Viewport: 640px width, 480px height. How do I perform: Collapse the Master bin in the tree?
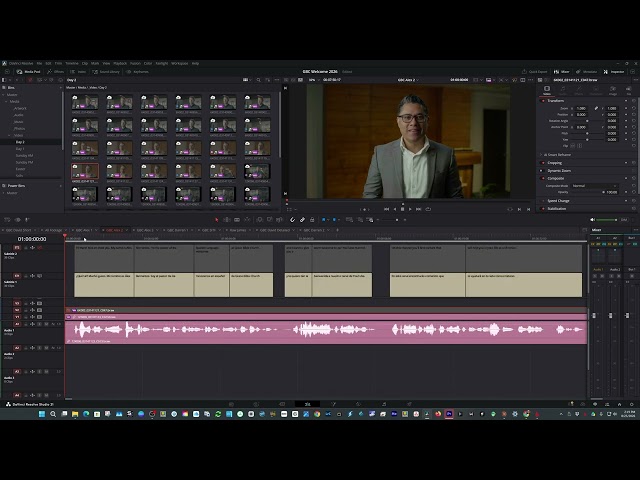coord(3,95)
